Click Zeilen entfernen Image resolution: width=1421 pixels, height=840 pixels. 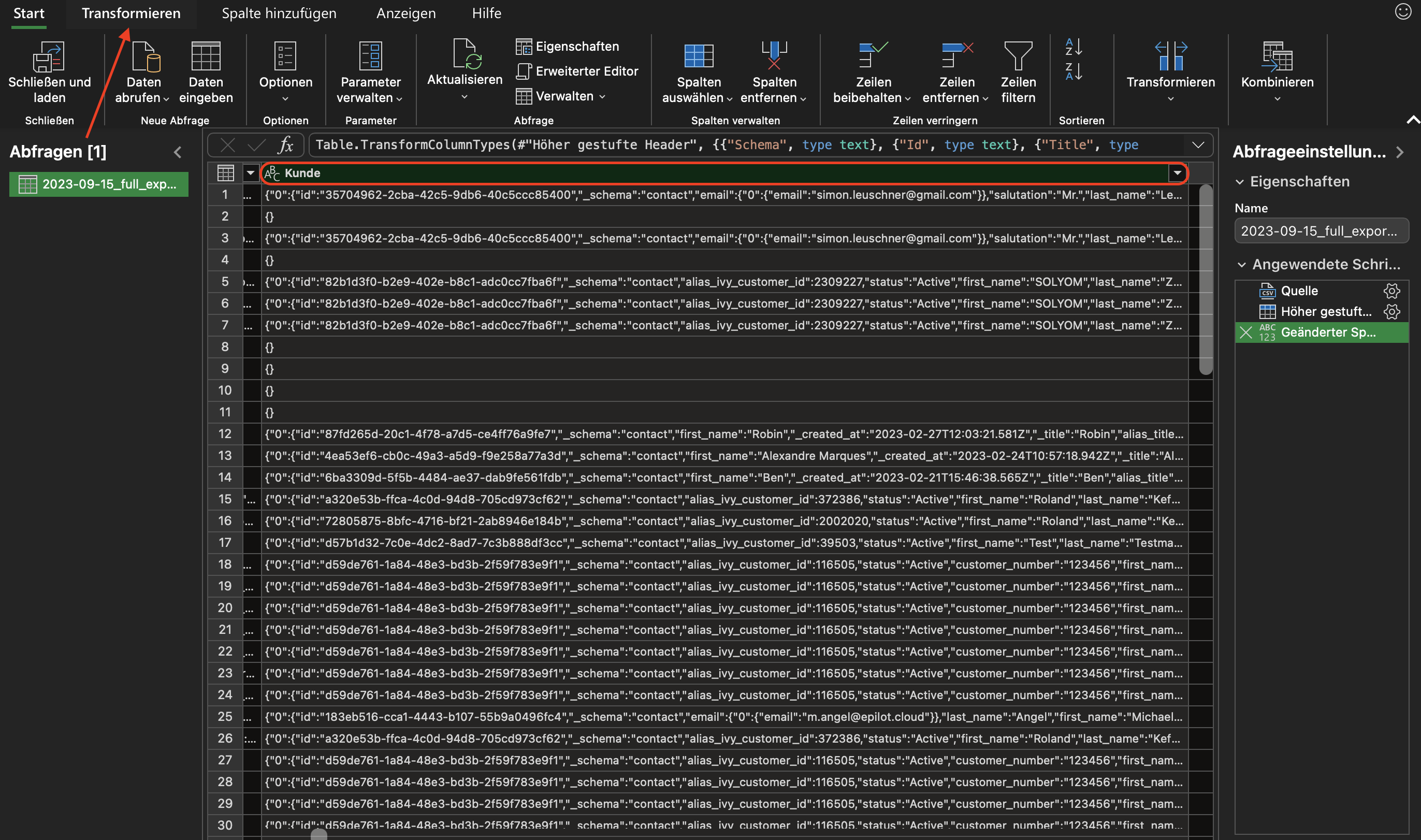956,73
